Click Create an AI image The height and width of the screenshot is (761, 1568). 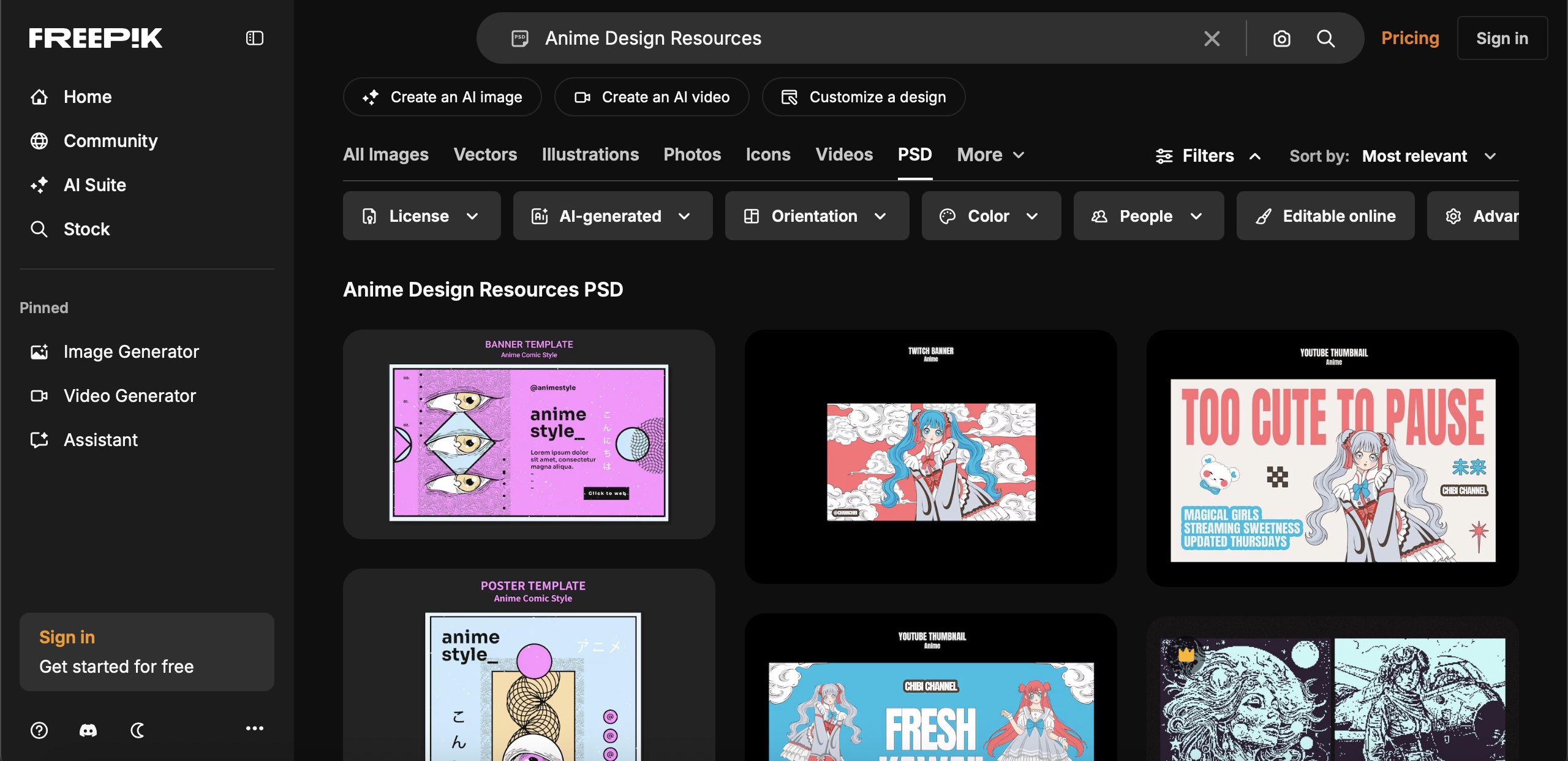point(442,97)
